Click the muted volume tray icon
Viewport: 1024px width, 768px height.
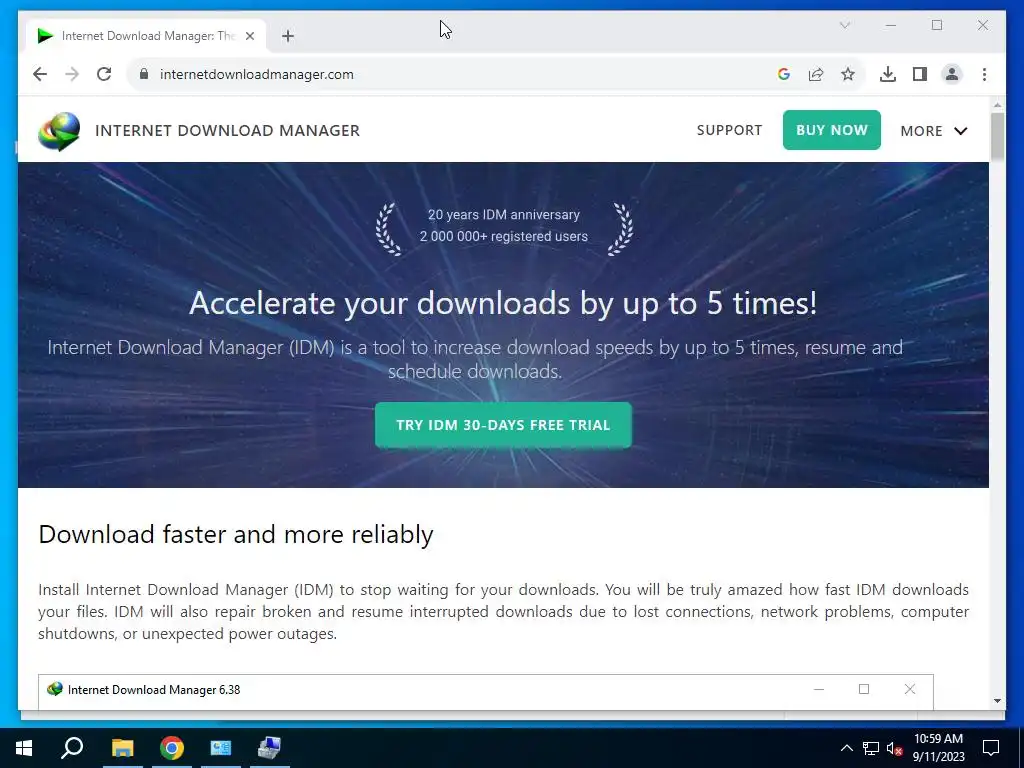pyautogui.click(x=894, y=748)
